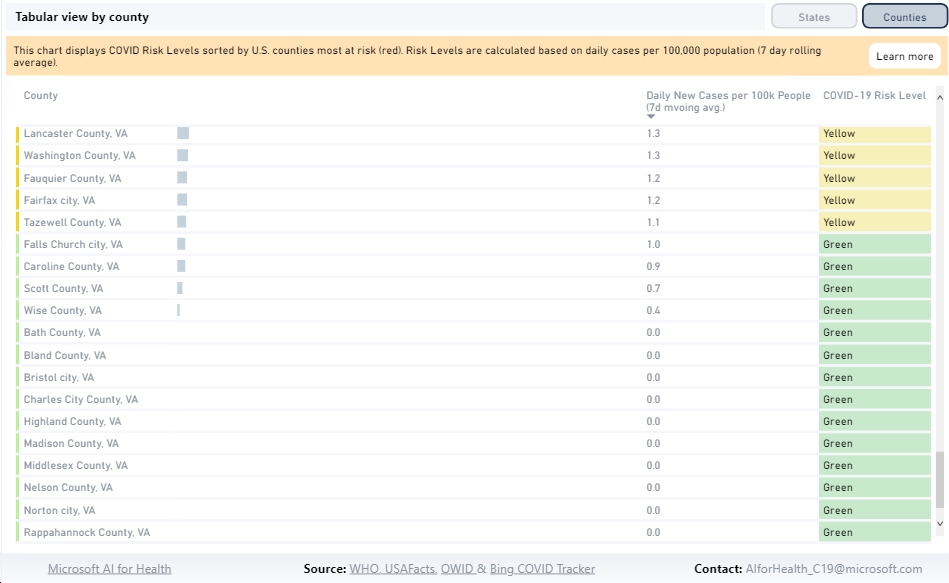Click the data bar next to Lancaster County
Image resolution: width=949 pixels, height=583 pixels.
(183, 133)
